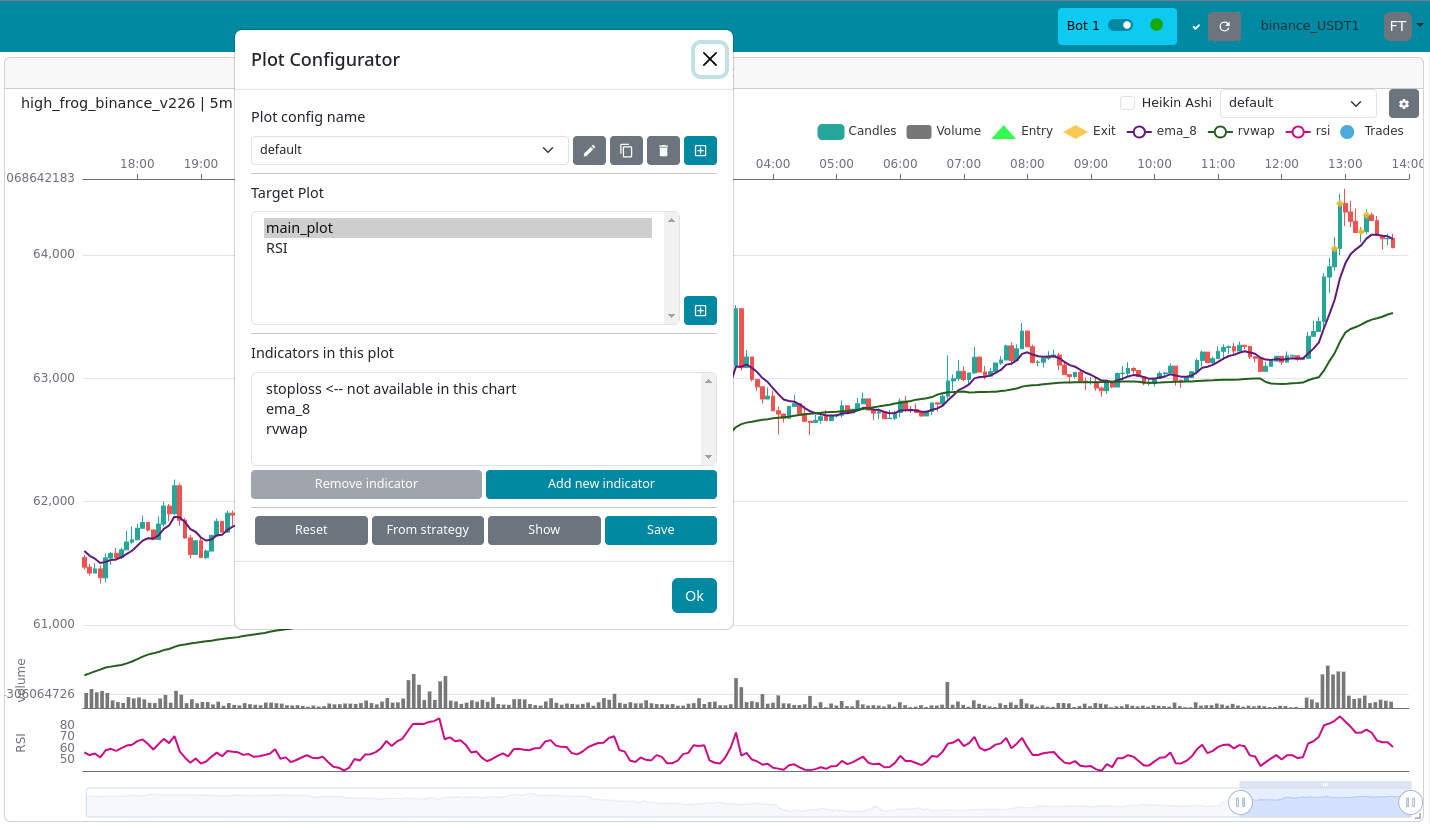1430x824 pixels.
Task: Add a new target plot using the plus icon
Action: tap(700, 310)
